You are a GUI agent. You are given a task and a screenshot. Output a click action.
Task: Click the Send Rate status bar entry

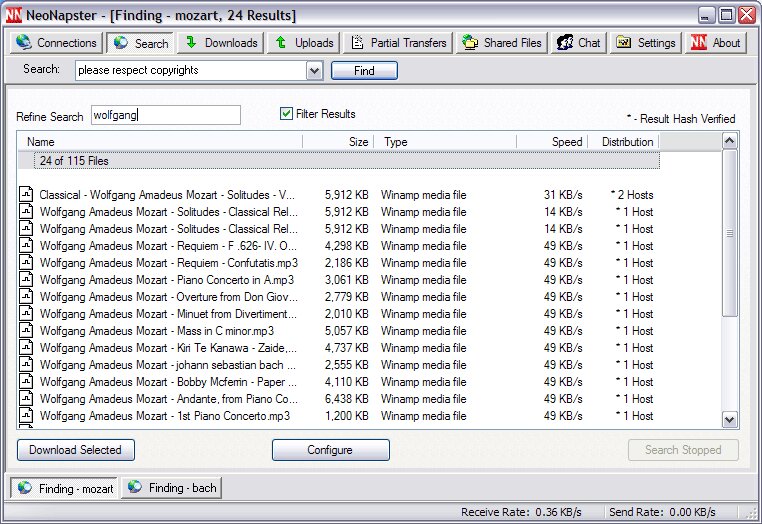(662, 512)
